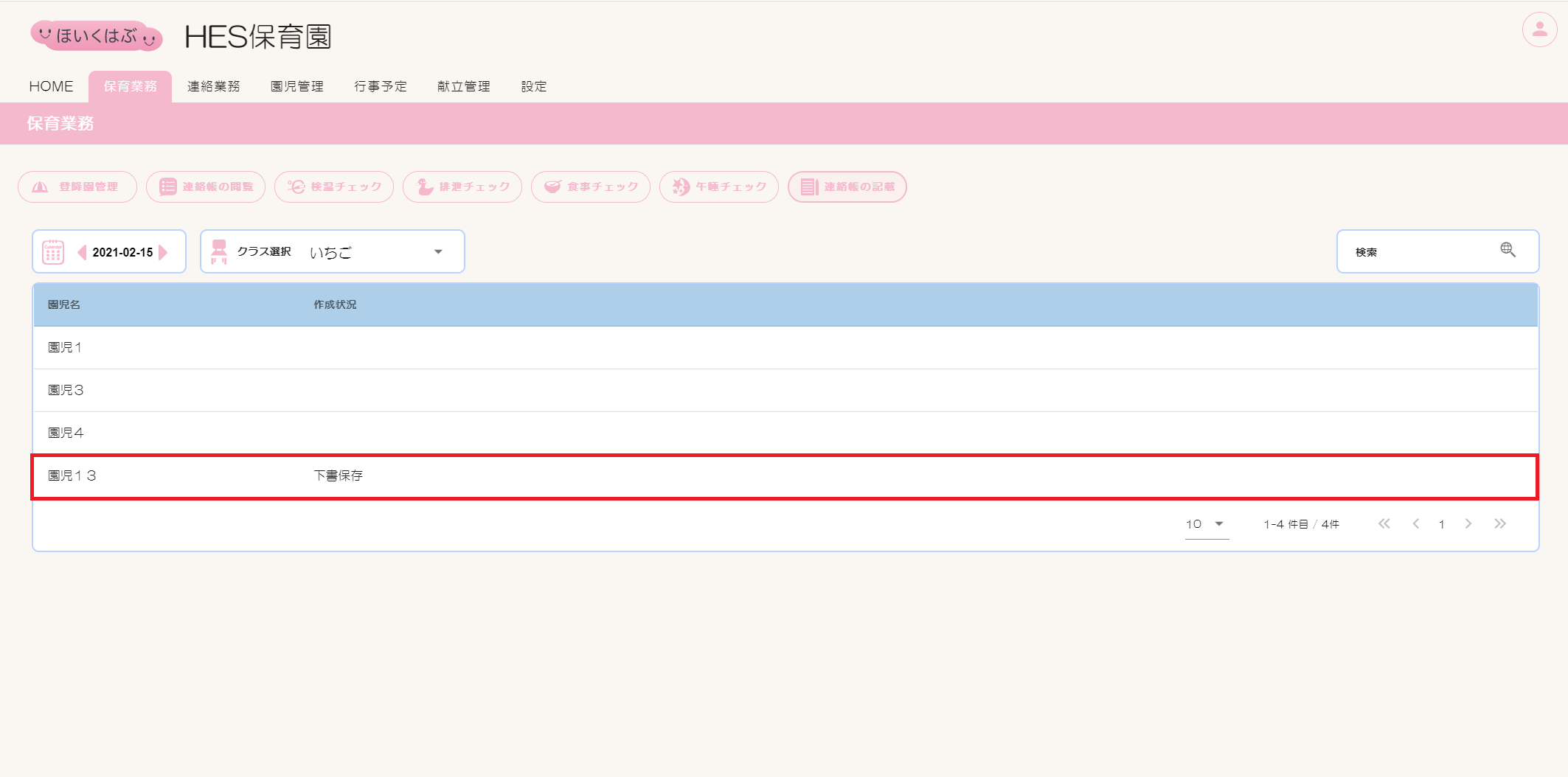Open 排泄チェック with duck icon
Image resolution: width=1568 pixels, height=777 pixels.
[x=462, y=187]
